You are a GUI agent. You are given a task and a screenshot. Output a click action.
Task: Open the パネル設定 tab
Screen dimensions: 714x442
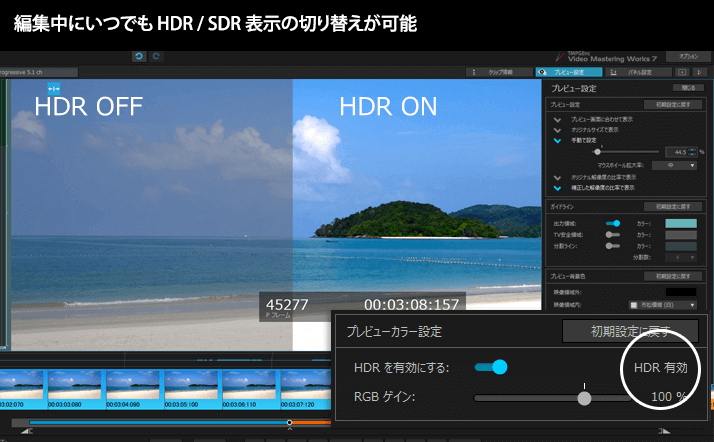pyautogui.click(x=638, y=72)
